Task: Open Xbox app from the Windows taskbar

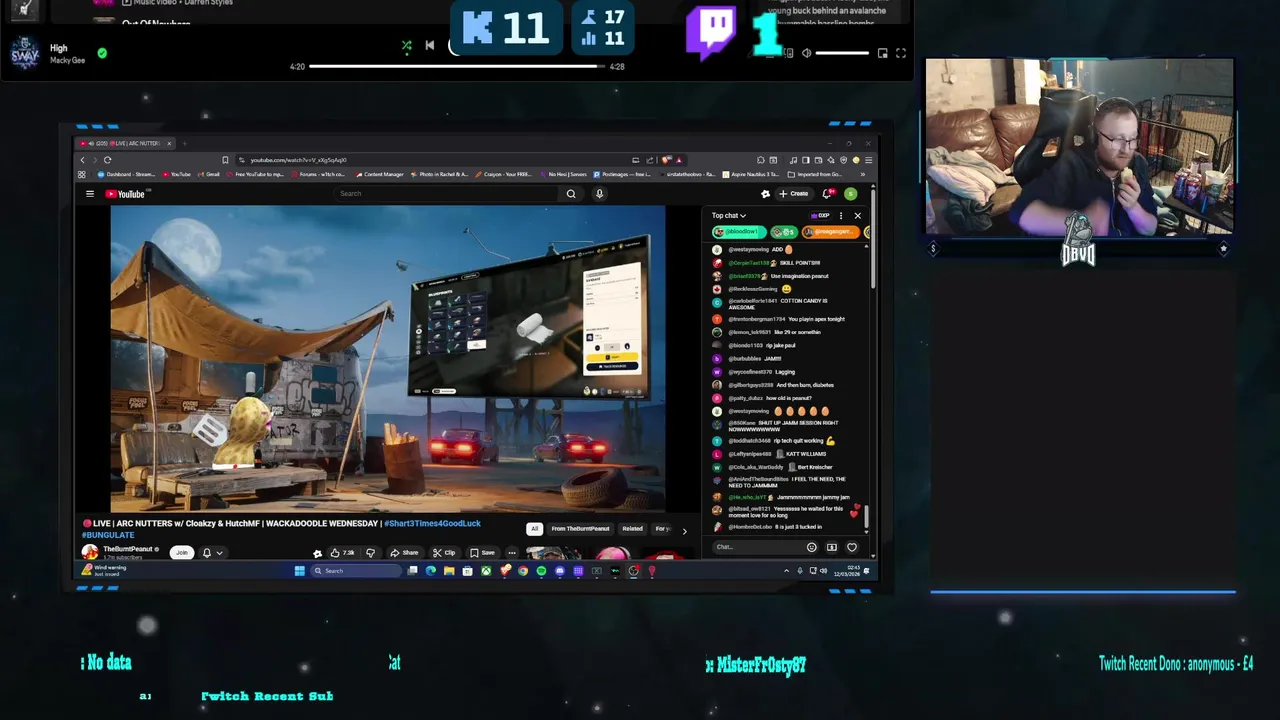Action: coord(485,571)
